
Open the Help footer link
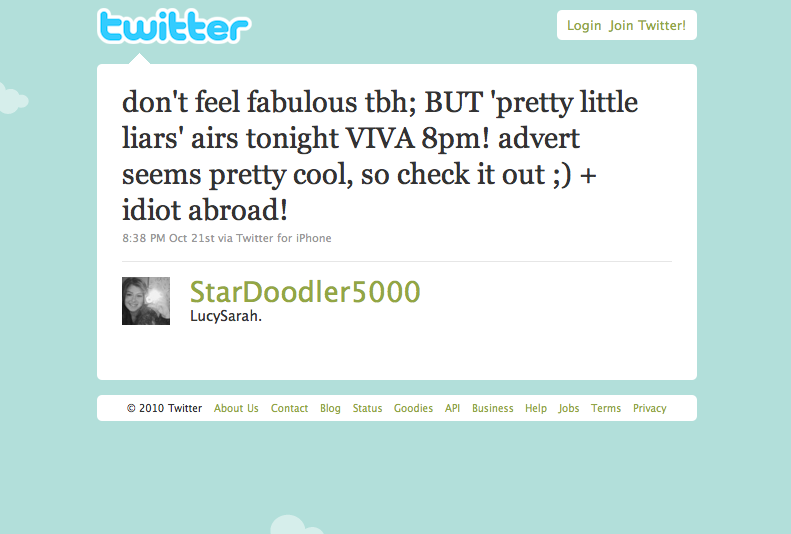[x=536, y=408]
